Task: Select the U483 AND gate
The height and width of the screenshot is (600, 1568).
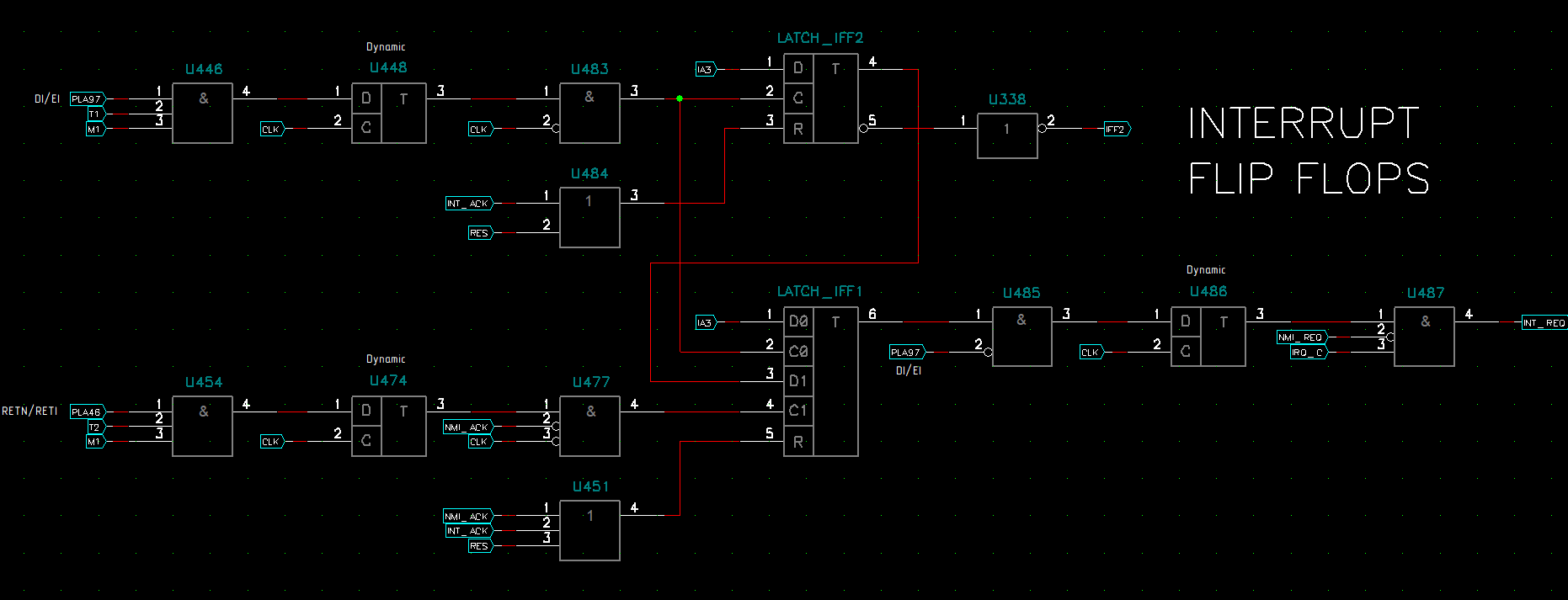Action: point(589,114)
